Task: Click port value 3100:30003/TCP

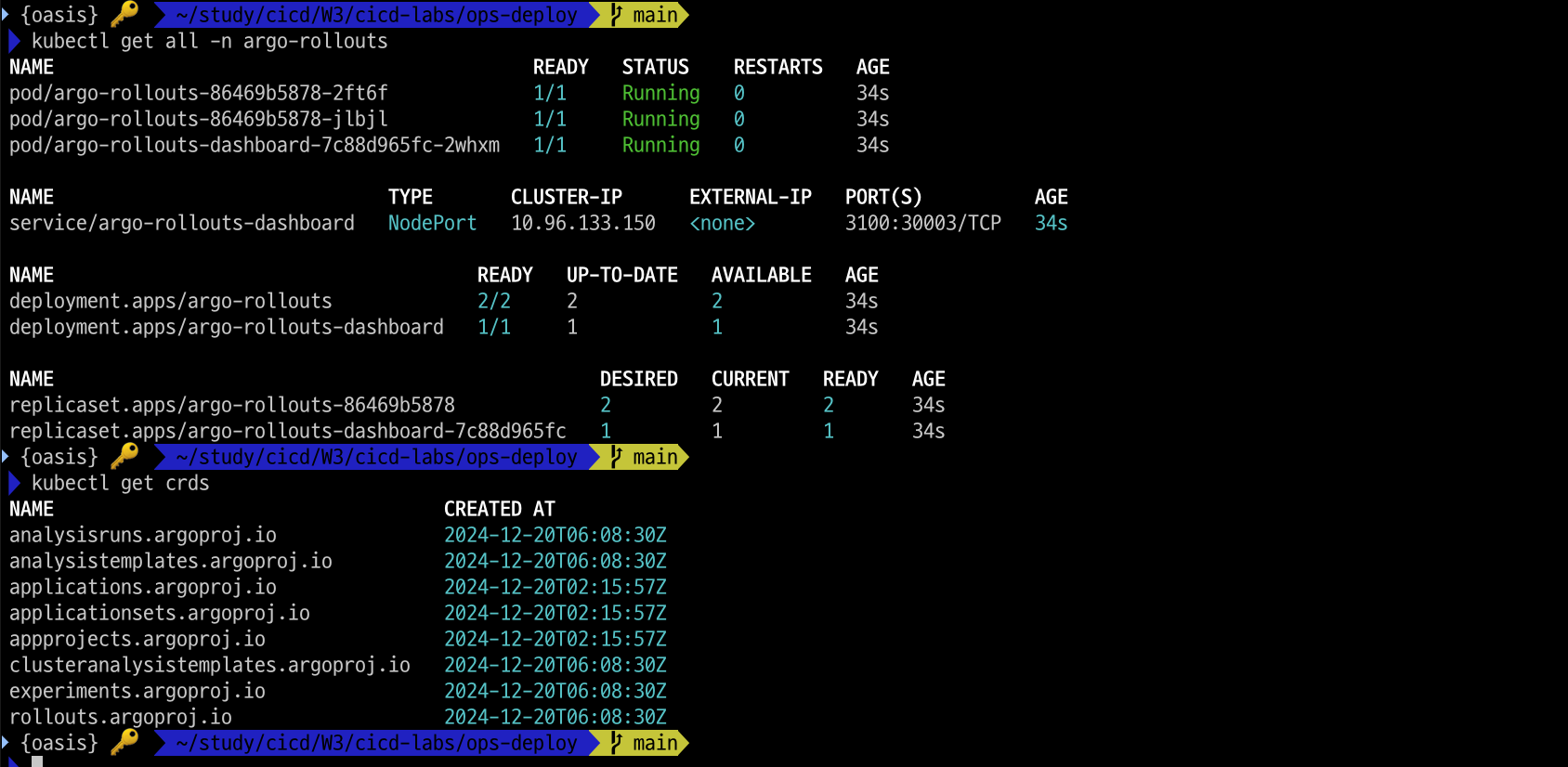Action: pos(923,223)
